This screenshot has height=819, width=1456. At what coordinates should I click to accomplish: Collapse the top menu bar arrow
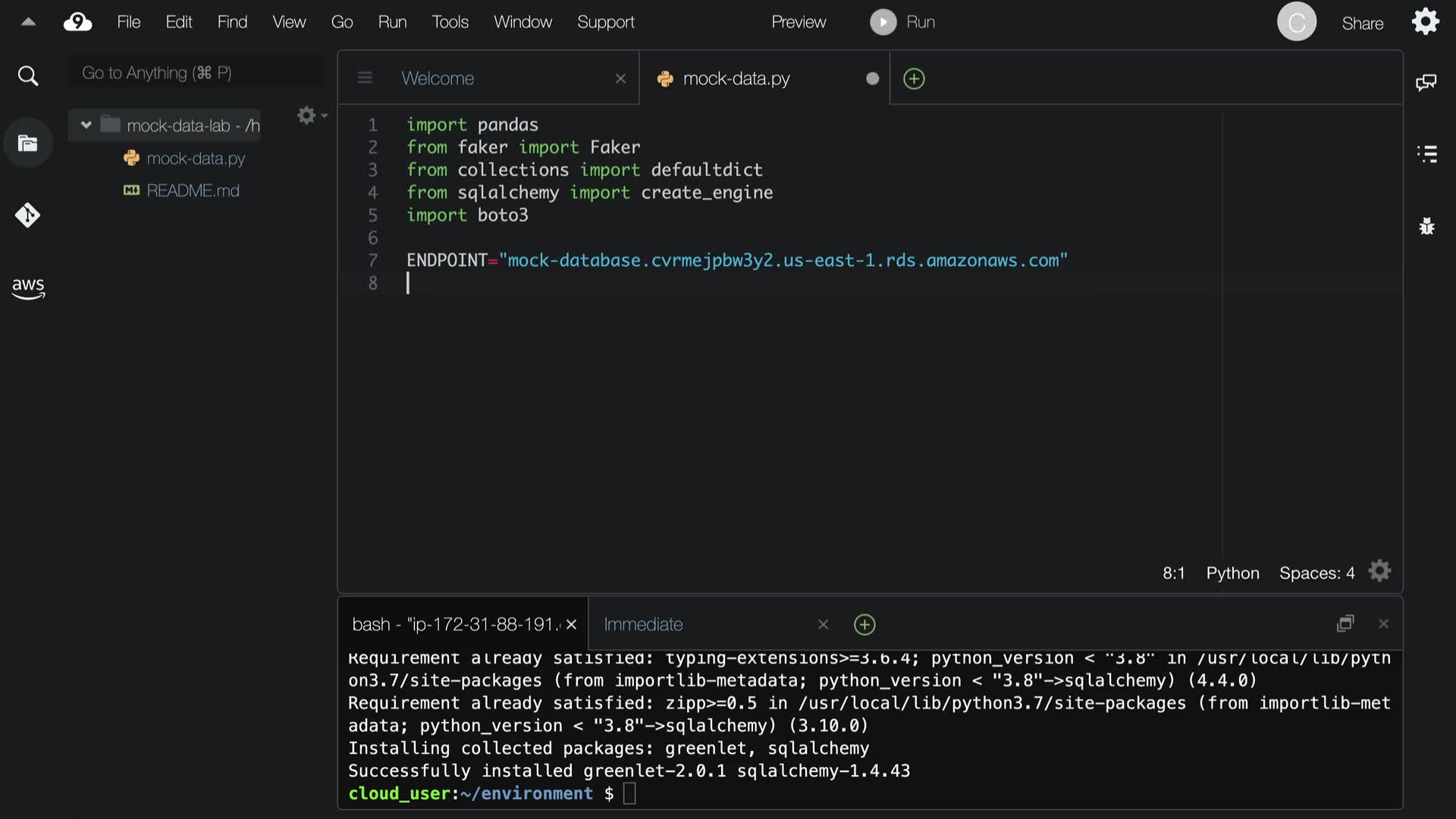click(x=28, y=22)
